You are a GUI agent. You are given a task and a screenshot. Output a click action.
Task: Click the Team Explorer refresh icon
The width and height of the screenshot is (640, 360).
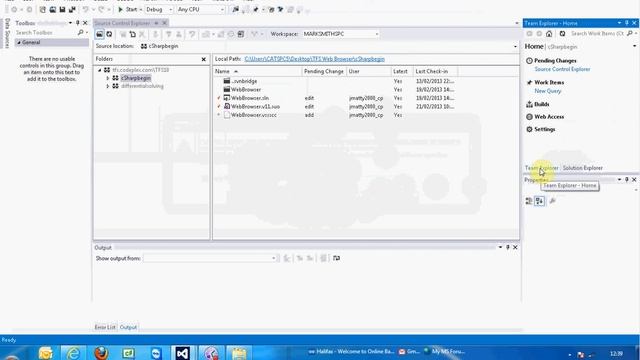[562, 34]
